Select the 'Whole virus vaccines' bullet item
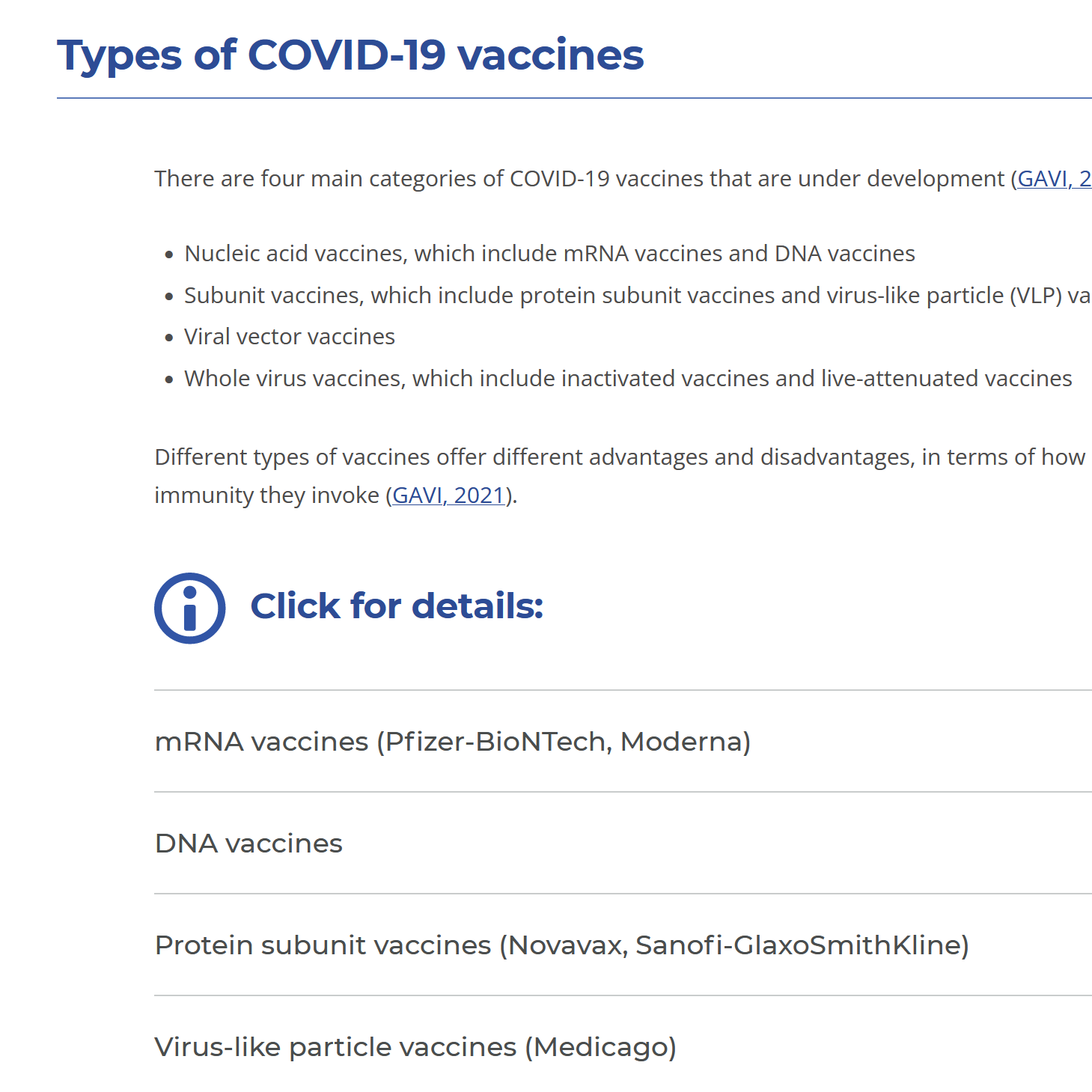 (628, 379)
